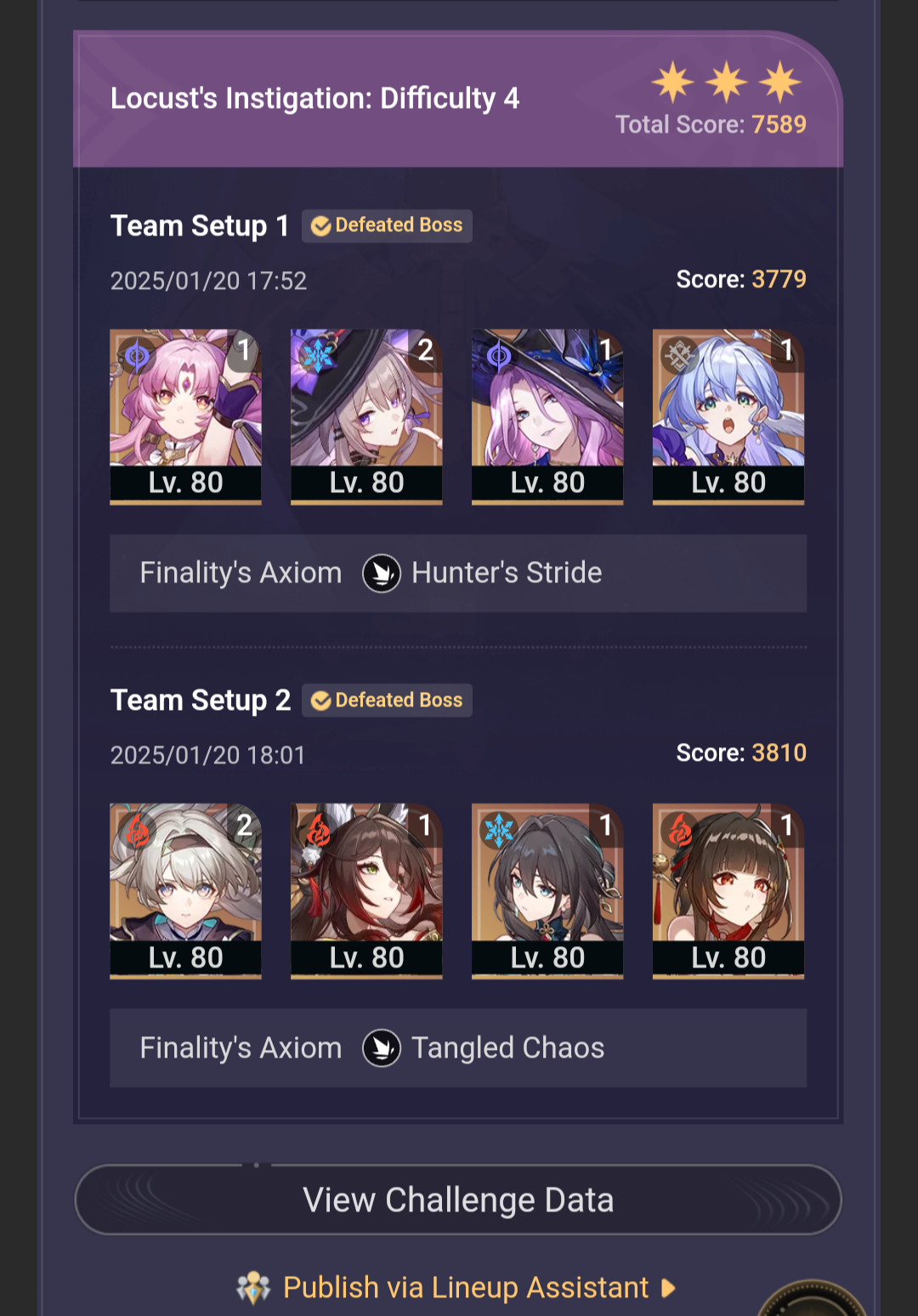Click the Tangled Chaos buff icon
918x1316 pixels.
tap(382, 1048)
